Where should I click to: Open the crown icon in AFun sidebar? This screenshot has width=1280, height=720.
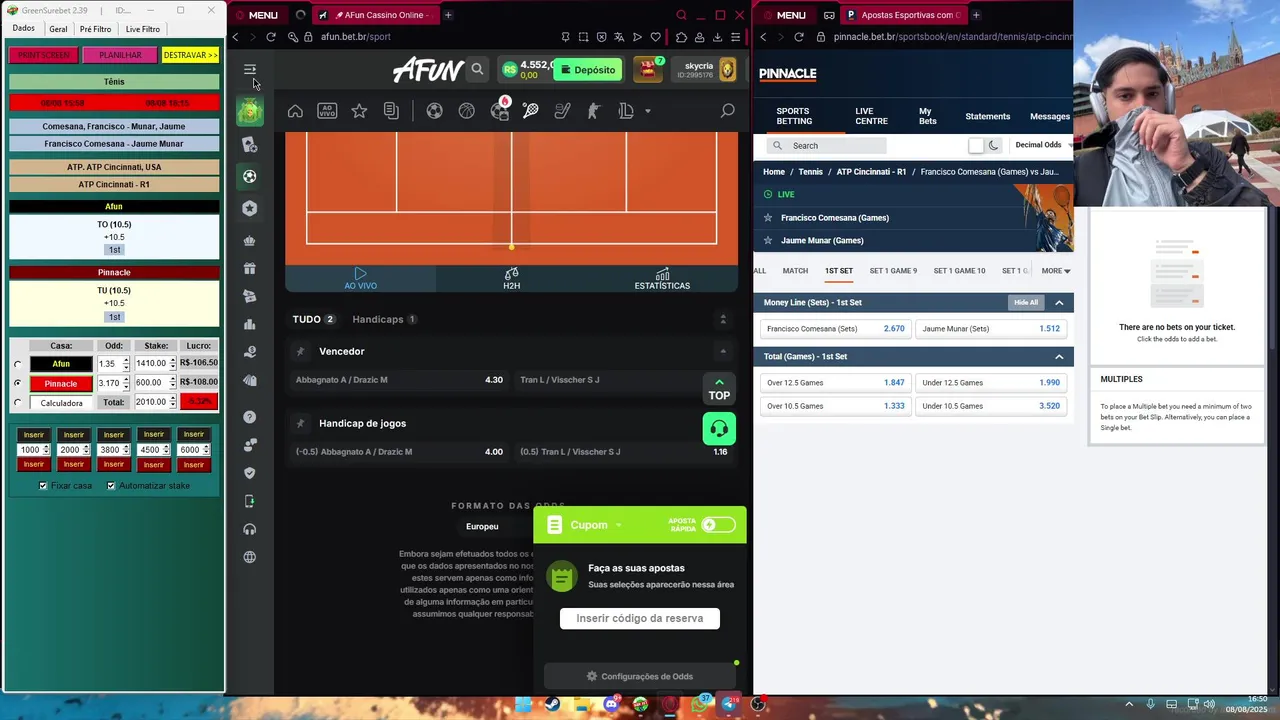tap(250, 240)
